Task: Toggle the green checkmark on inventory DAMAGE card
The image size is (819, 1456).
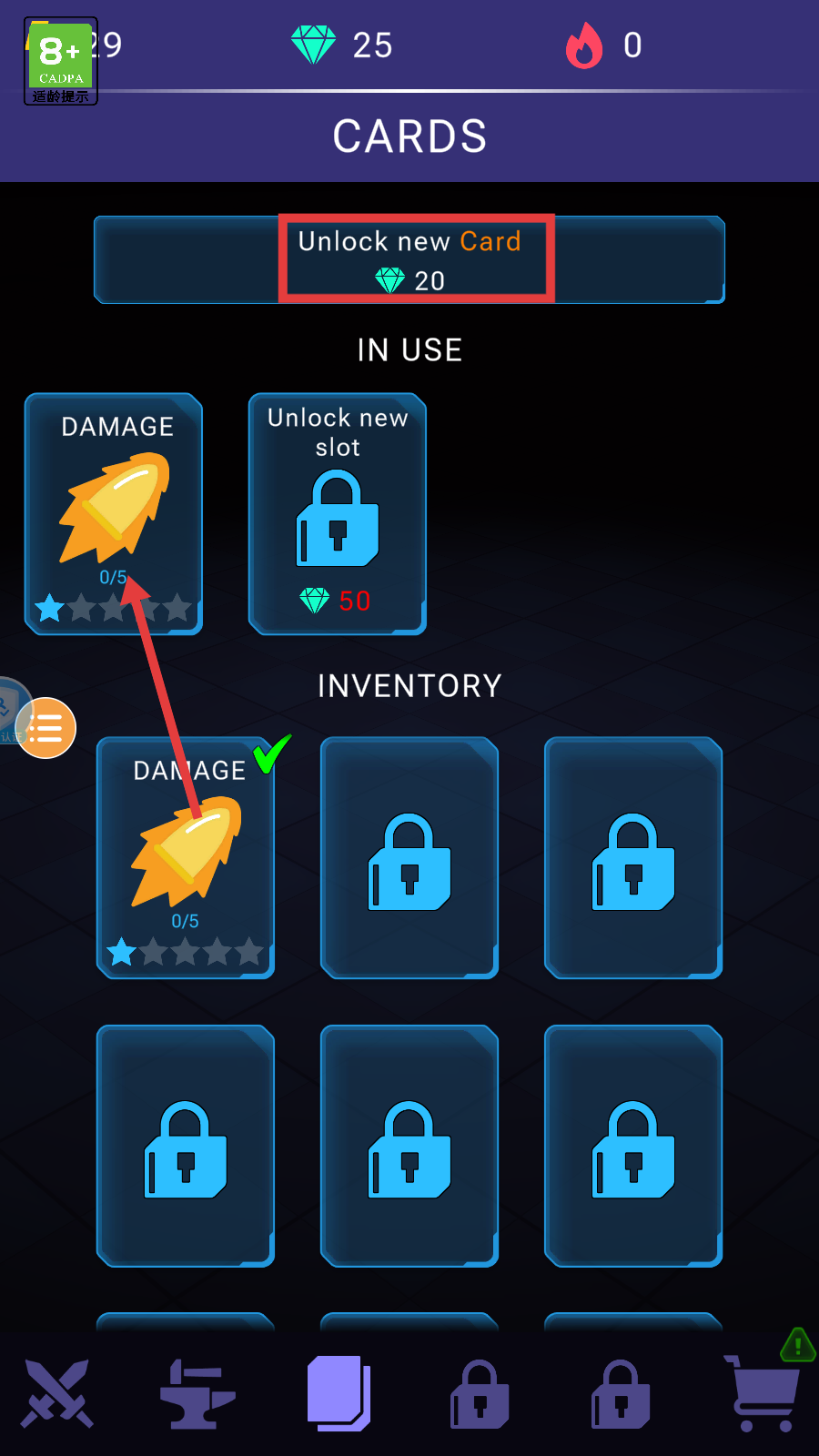Action: pyautogui.click(x=272, y=753)
